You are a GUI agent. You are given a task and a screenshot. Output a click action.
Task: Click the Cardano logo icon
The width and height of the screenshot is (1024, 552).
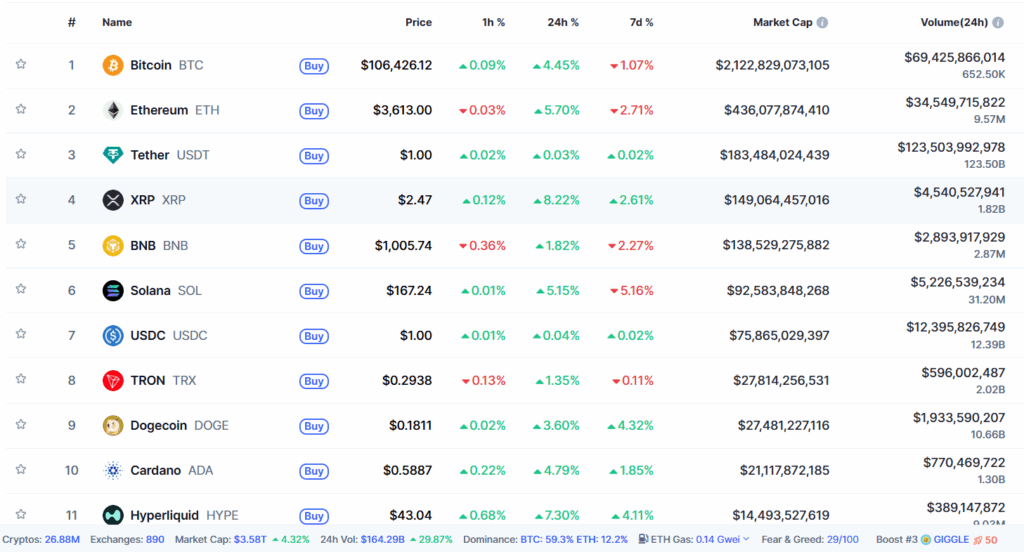click(x=113, y=470)
